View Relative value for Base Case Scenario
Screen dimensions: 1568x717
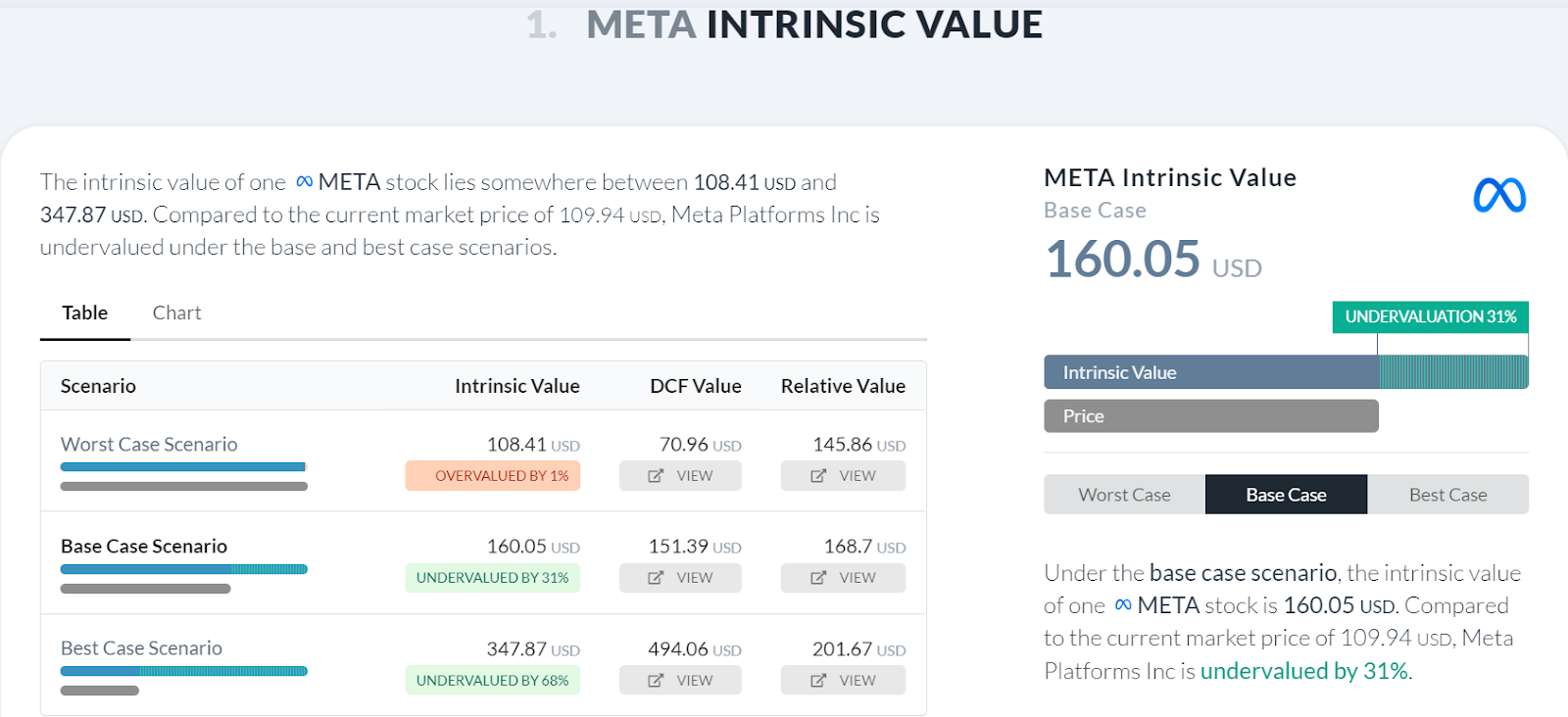click(x=843, y=578)
